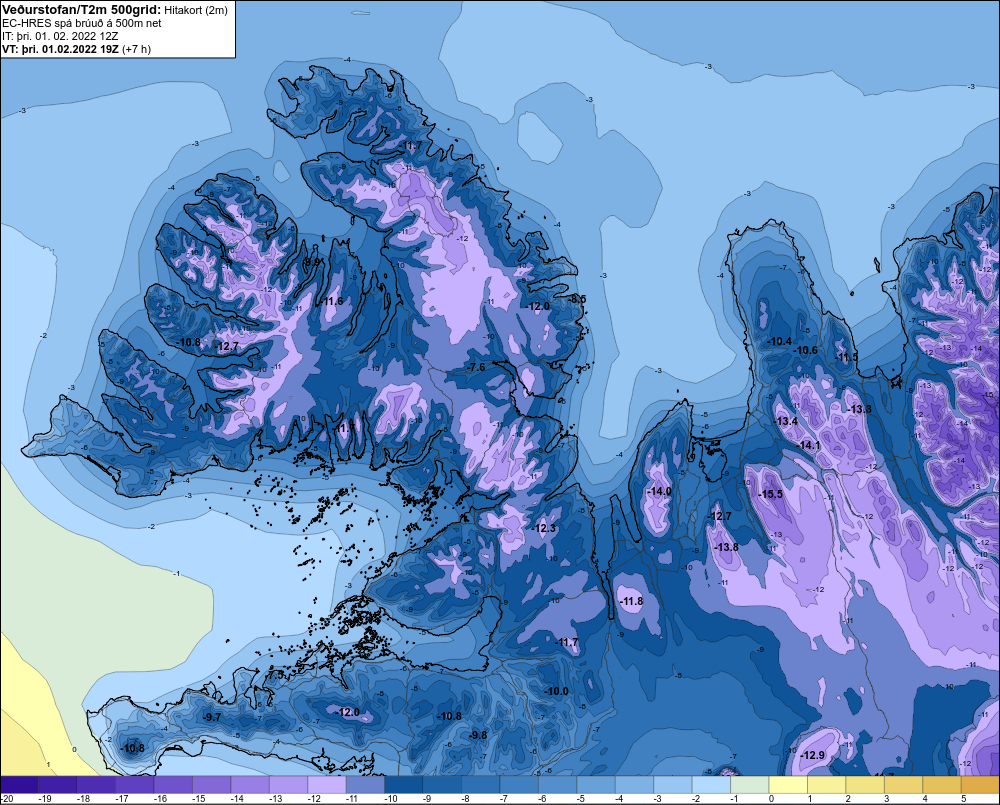Click the -14.0 temperature label on the map
This screenshot has height=805, width=1000.
(659, 491)
